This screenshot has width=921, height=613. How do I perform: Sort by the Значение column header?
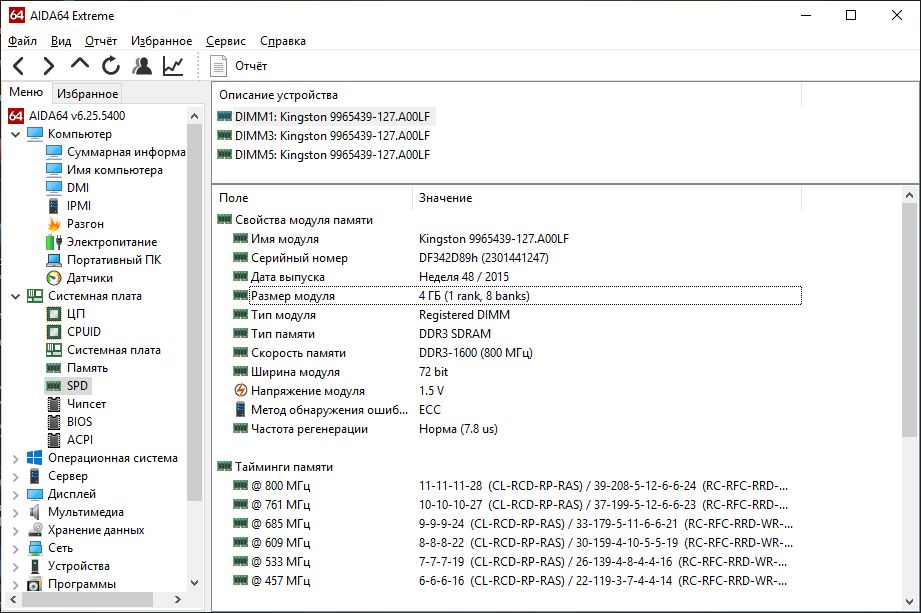click(607, 198)
